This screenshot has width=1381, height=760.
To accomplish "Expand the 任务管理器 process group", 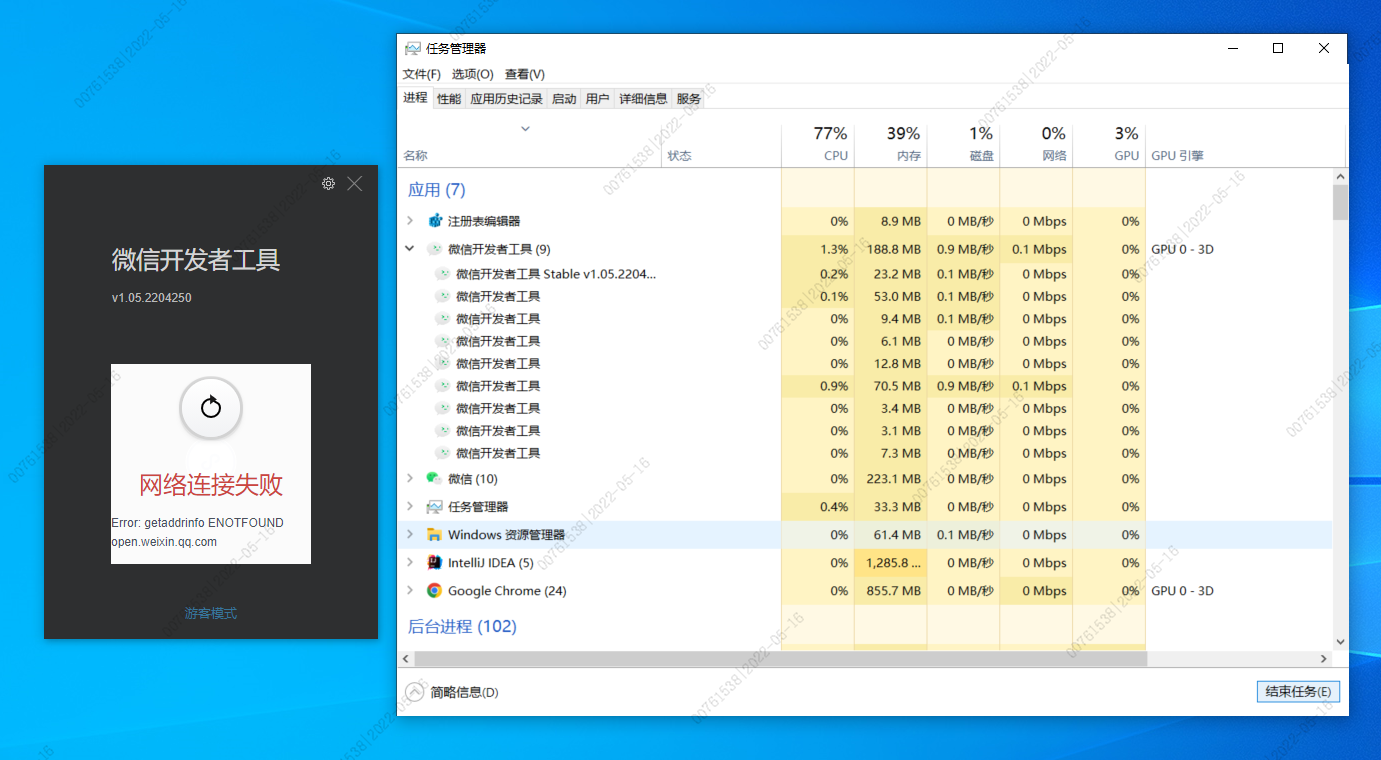I will tap(410, 507).
